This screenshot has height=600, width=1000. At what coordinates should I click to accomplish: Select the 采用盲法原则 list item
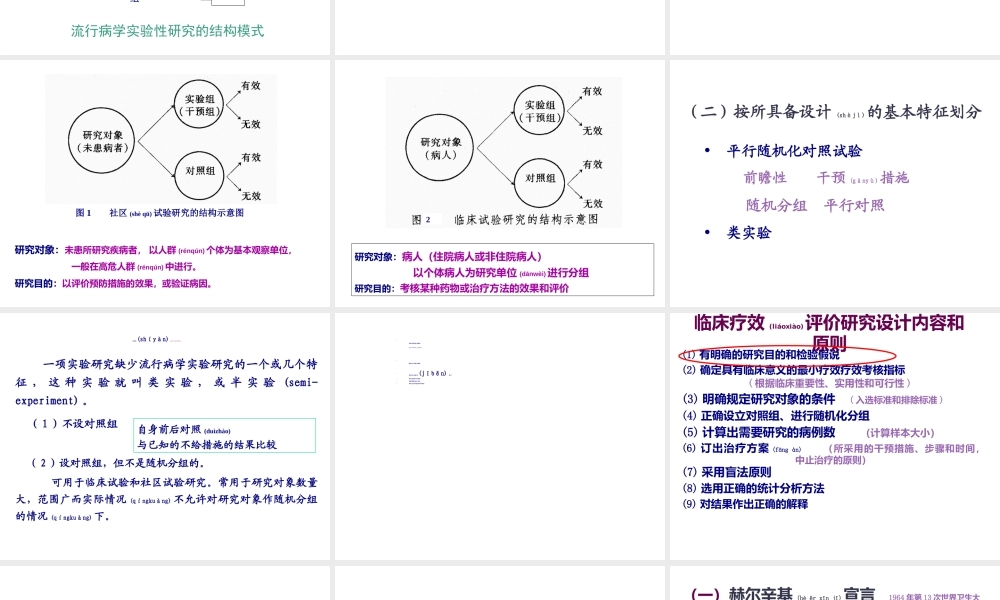coord(726,474)
